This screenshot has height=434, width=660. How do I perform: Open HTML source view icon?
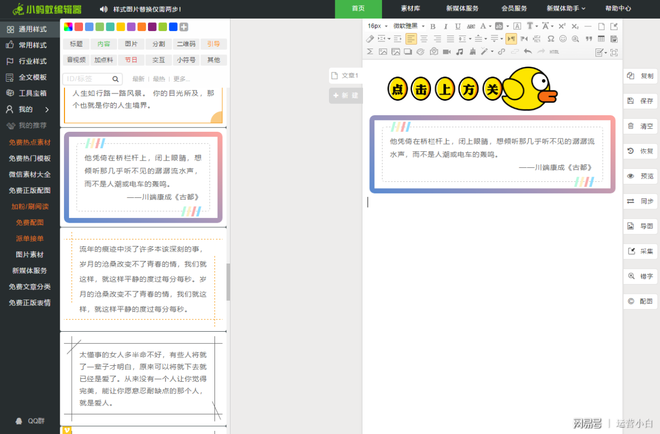[554, 52]
